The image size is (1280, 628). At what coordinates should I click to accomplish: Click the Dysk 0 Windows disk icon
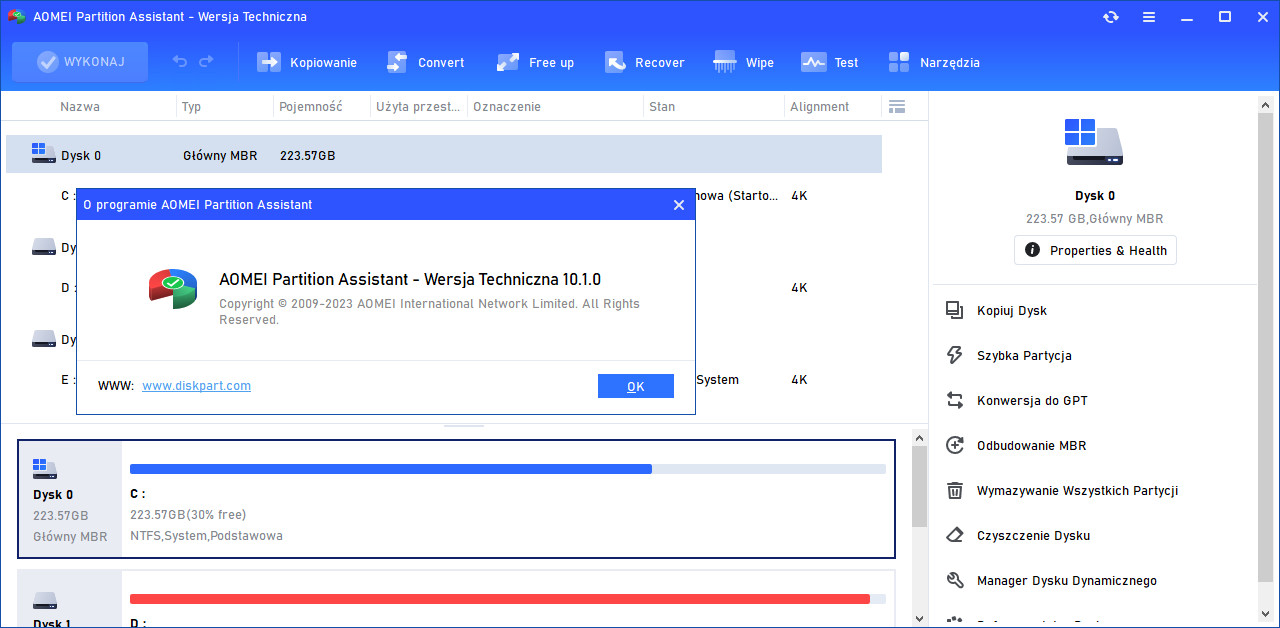pos(43,154)
